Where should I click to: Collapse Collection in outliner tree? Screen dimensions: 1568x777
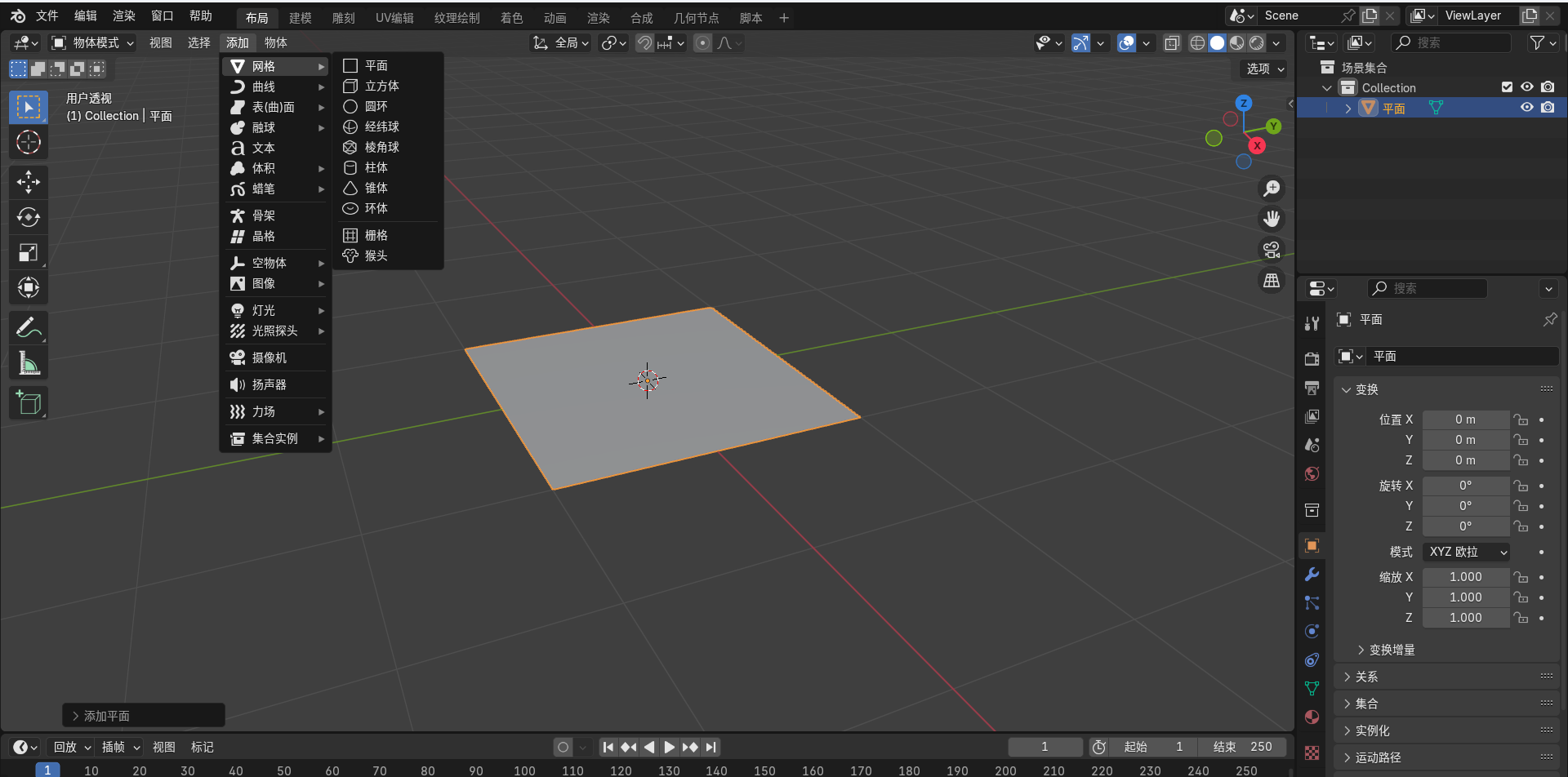click(1327, 87)
